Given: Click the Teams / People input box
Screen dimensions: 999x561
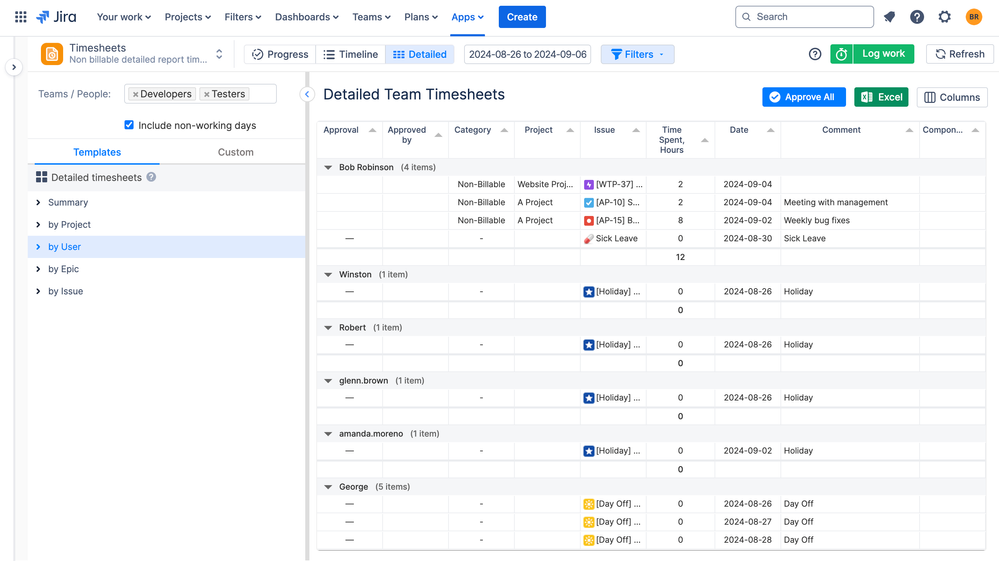Looking at the screenshot, I should [201, 94].
